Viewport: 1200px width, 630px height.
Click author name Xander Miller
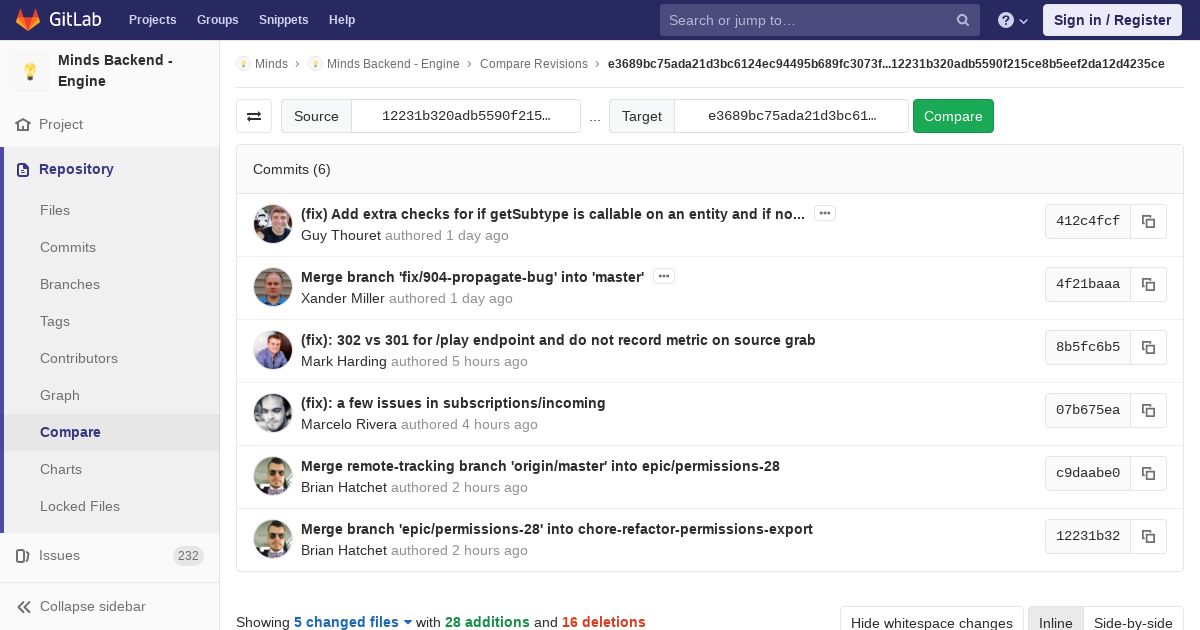tap(343, 299)
